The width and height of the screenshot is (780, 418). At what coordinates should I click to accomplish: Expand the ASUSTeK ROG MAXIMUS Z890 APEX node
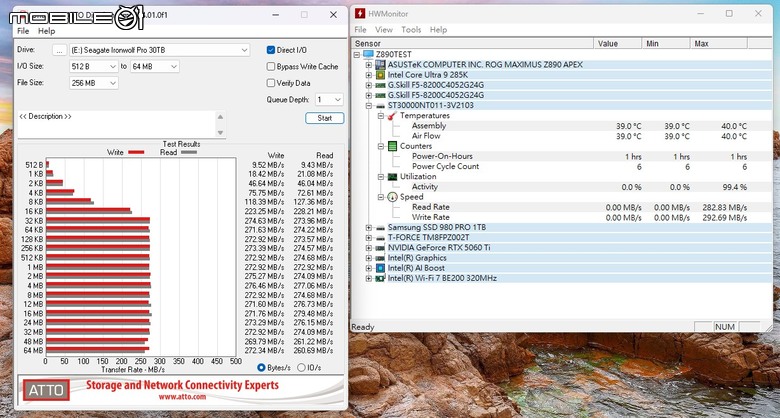(369, 65)
